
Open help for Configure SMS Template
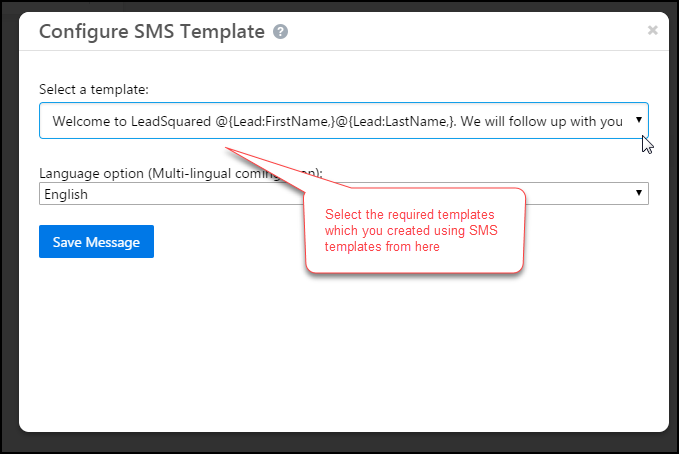280,32
